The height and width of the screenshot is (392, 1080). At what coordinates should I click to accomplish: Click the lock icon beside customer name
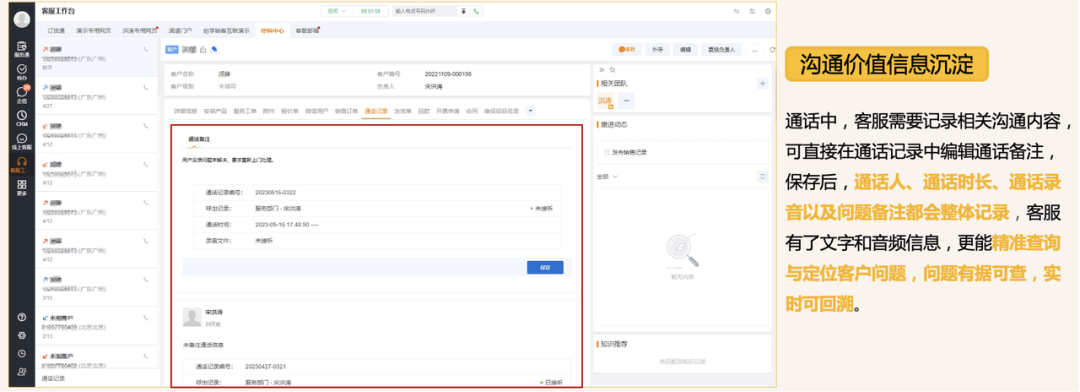[x=203, y=49]
